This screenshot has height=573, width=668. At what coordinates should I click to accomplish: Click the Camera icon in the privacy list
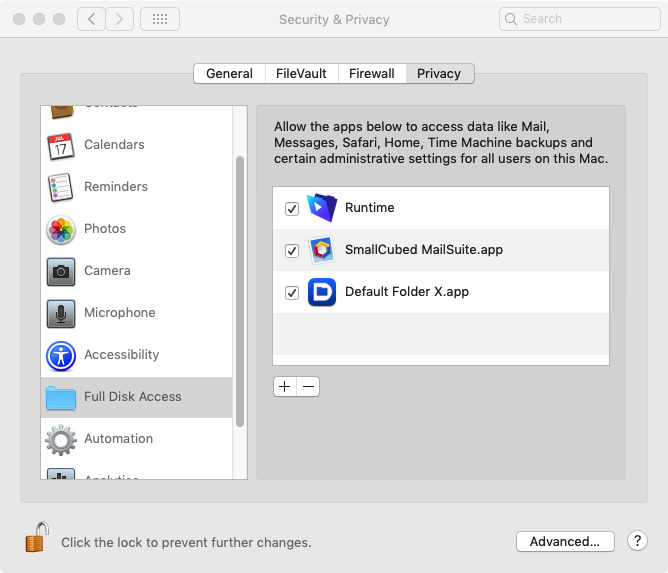coord(61,271)
